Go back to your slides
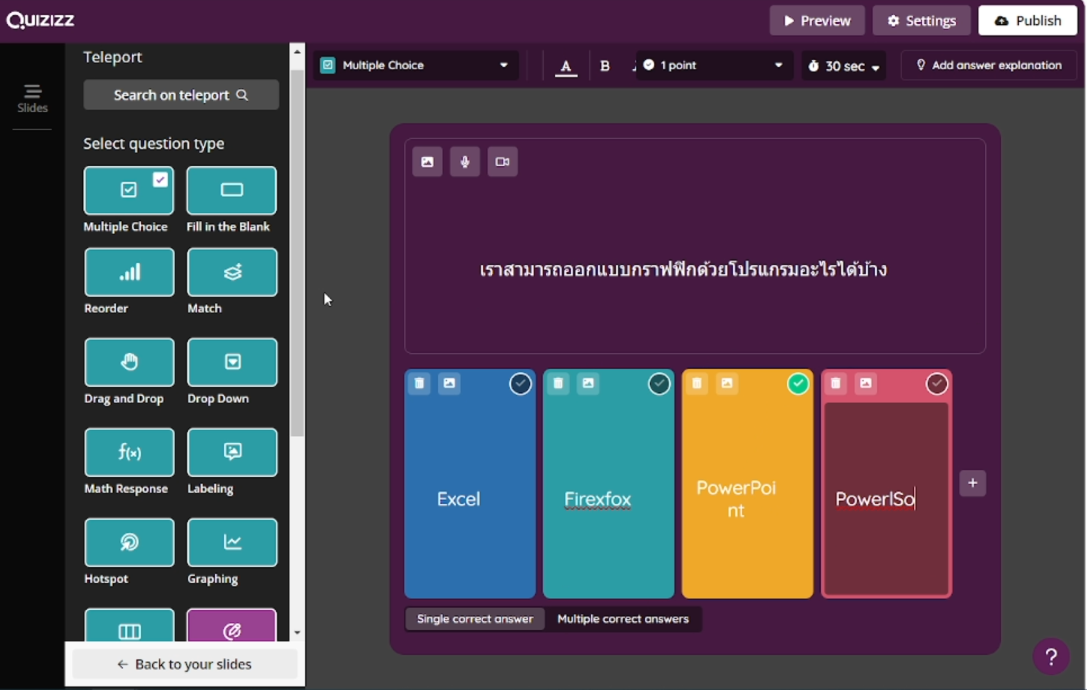The width and height of the screenshot is (1087, 690). click(184, 664)
